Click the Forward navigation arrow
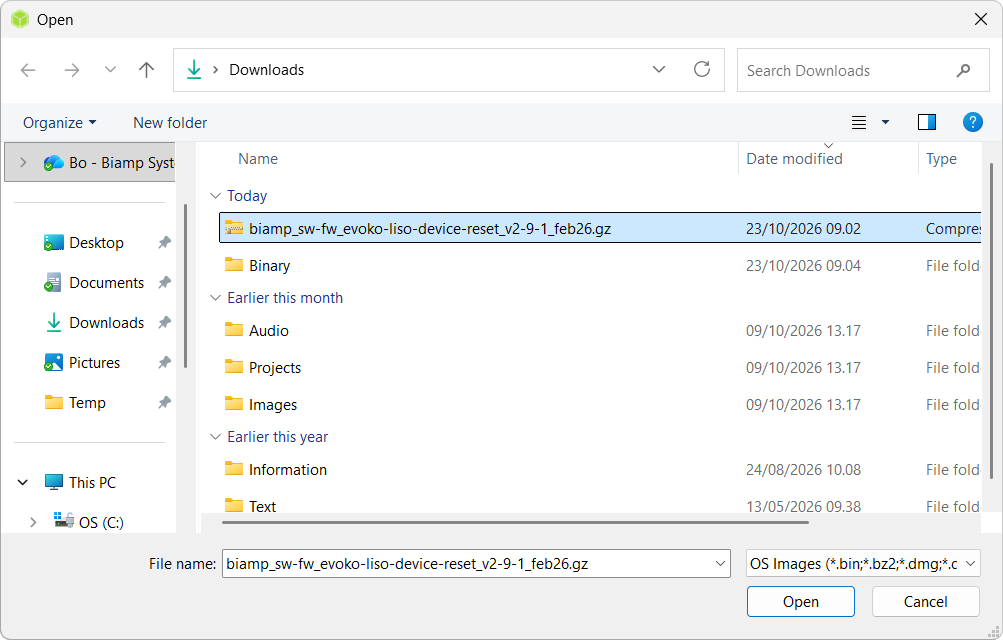The height and width of the screenshot is (640, 1003). pos(72,70)
